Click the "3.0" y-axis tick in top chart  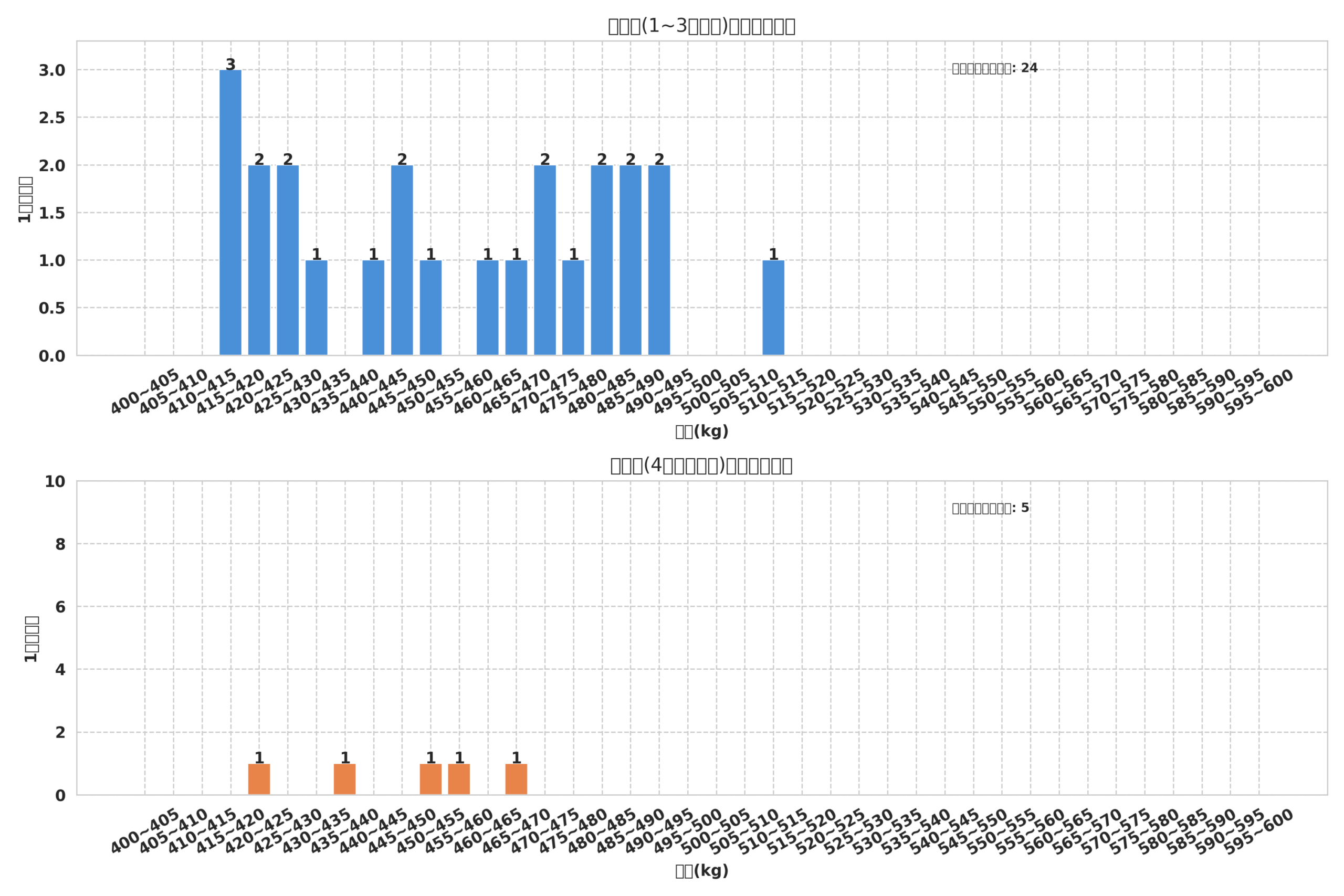point(52,70)
